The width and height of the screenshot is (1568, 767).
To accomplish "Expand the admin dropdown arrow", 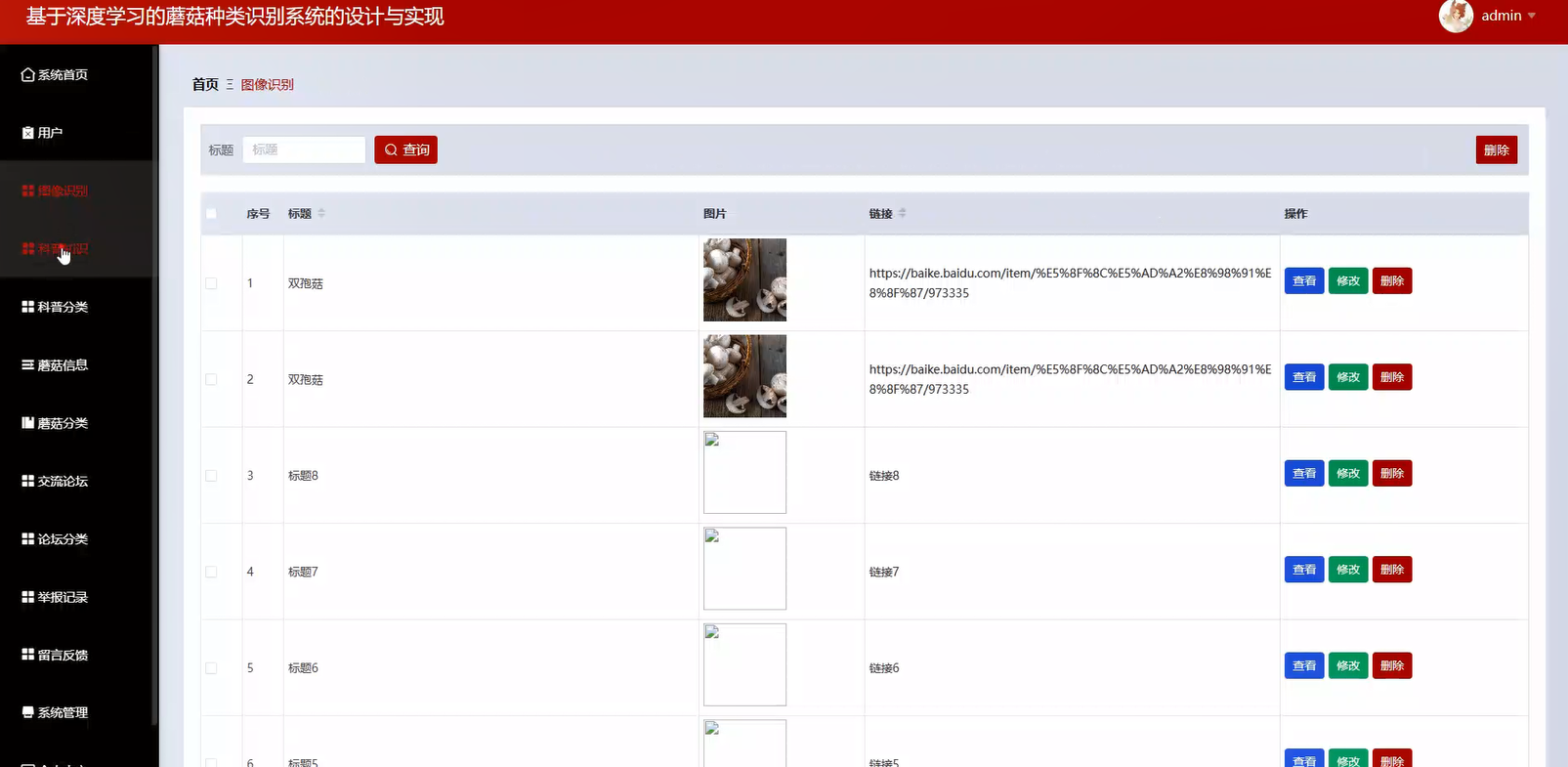I will tap(1532, 16).
